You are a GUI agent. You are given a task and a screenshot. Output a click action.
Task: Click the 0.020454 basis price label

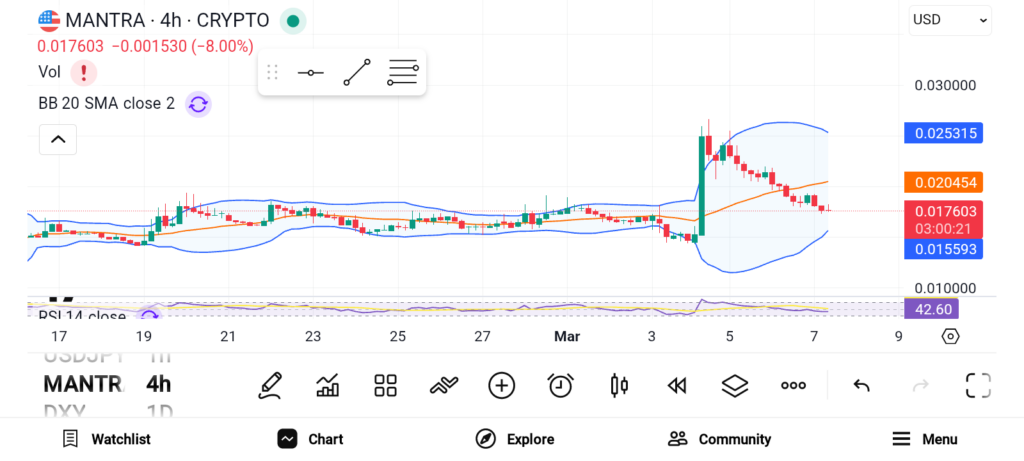click(x=944, y=183)
